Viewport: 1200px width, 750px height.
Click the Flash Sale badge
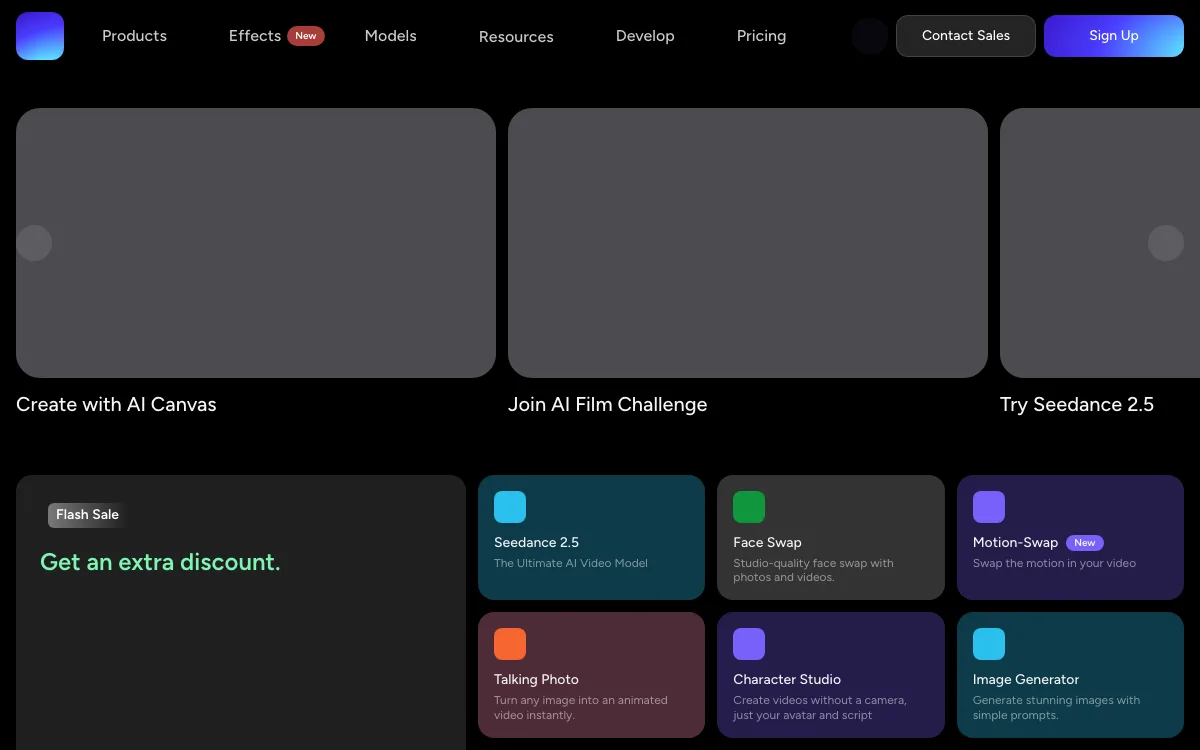(87, 515)
